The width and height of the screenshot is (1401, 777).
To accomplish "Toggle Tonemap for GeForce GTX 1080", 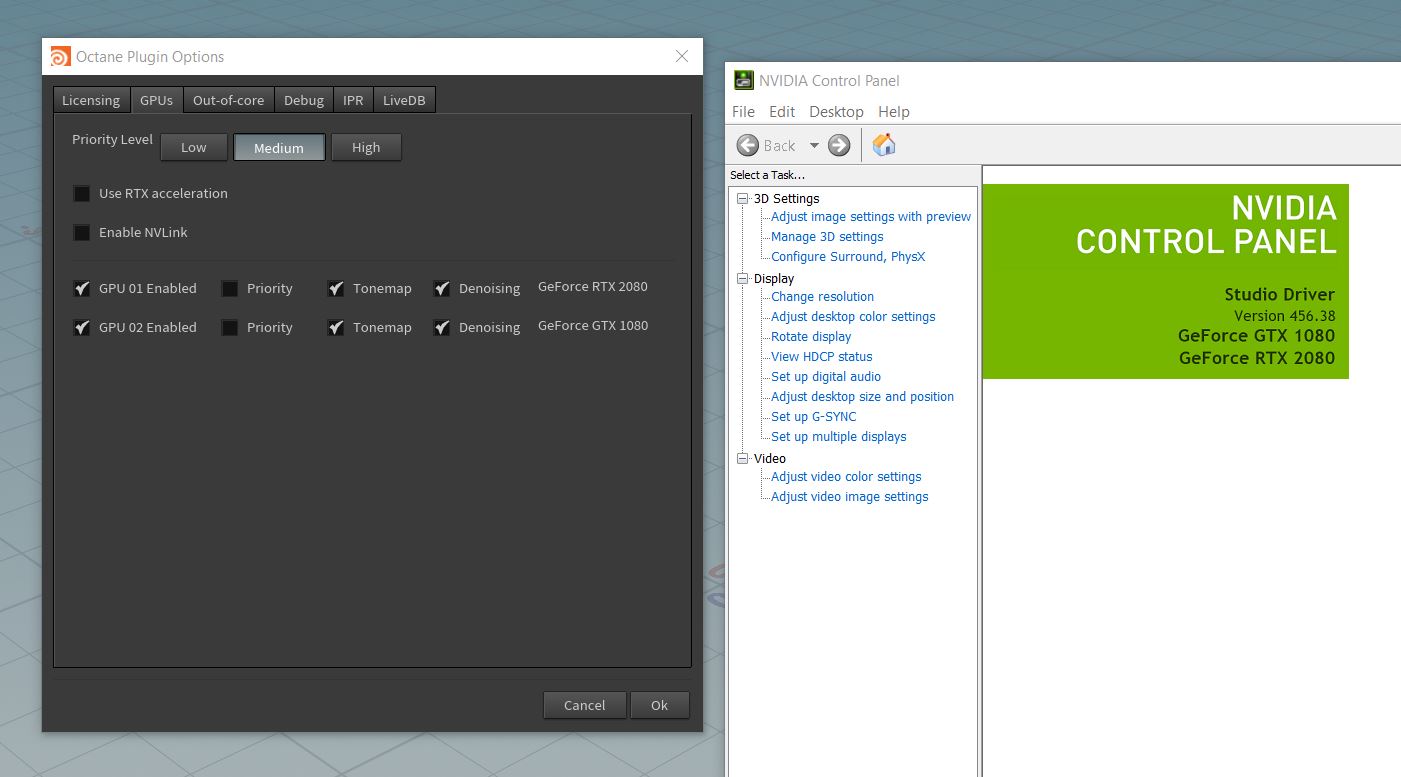I will (x=336, y=327).
